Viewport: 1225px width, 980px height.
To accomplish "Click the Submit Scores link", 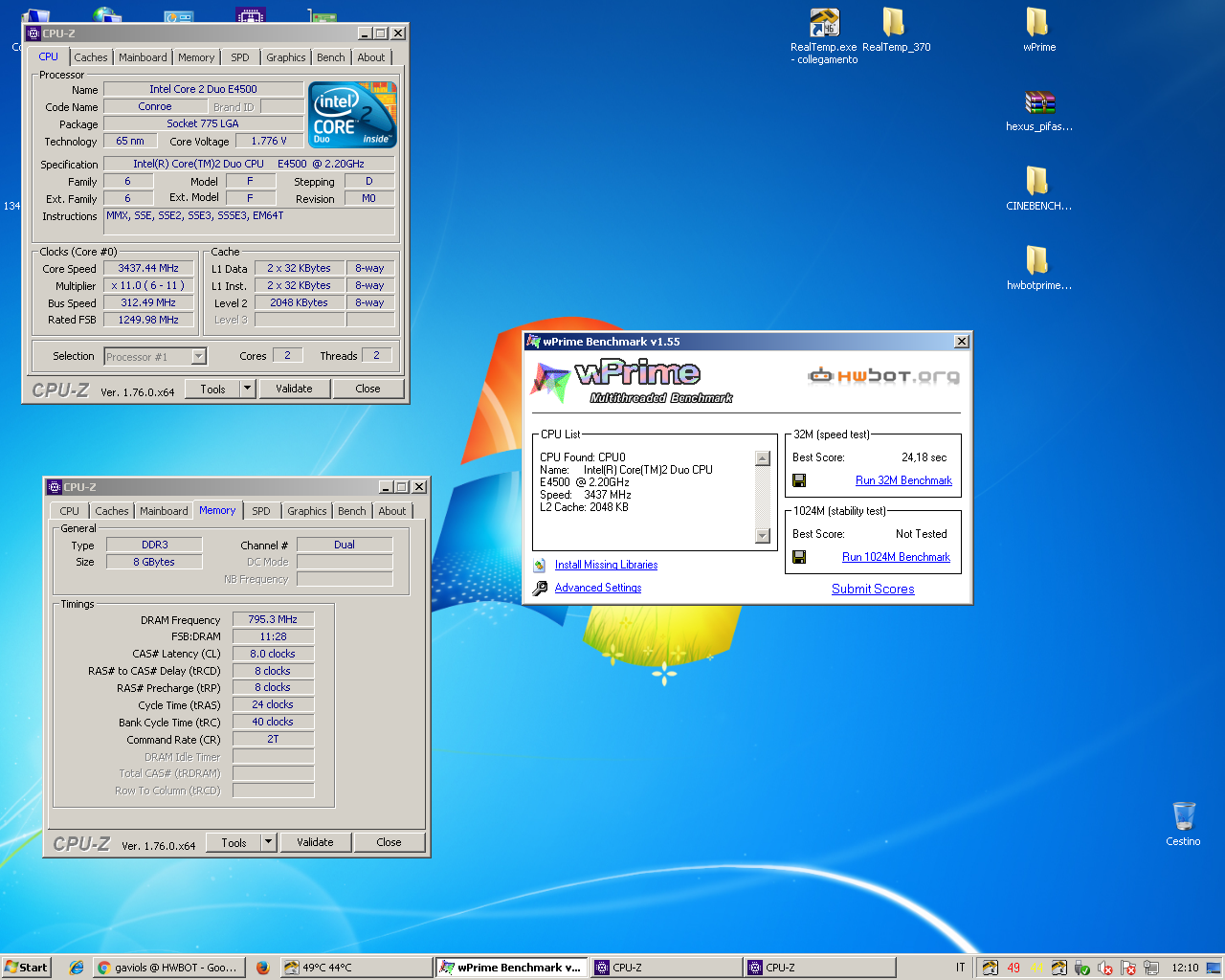I will coord(873,589).
